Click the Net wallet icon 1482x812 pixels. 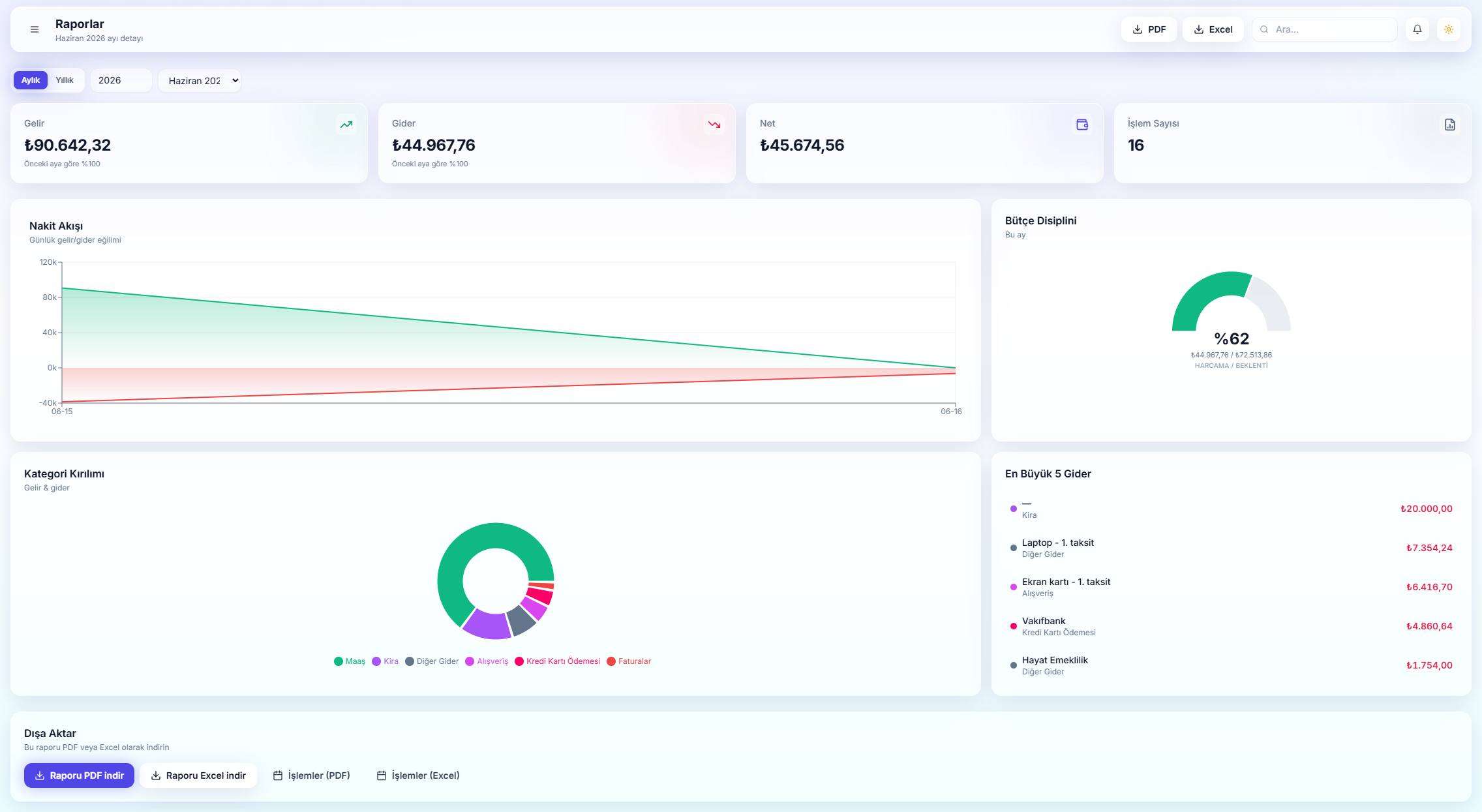(x=1082, y=125)
